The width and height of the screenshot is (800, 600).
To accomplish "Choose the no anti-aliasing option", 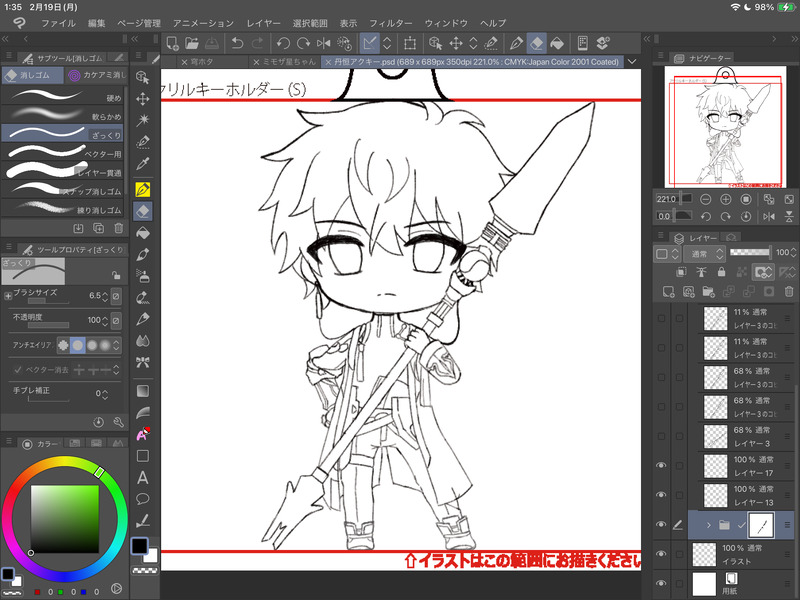I will tap(63, 345).
